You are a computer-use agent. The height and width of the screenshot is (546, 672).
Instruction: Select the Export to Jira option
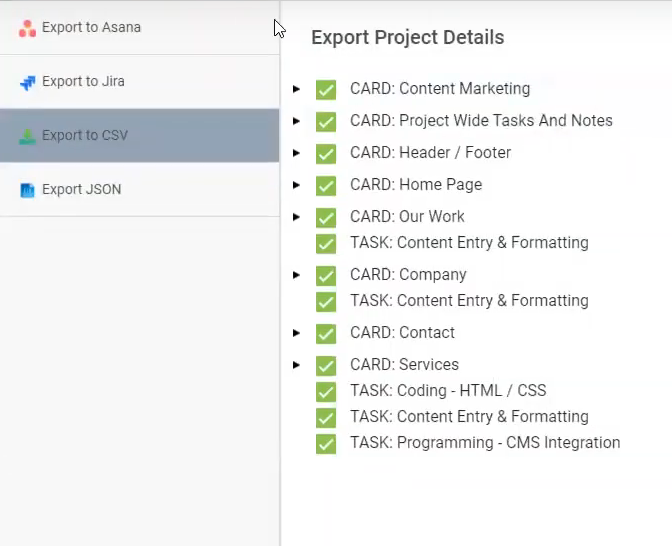[x=140, y=81]
